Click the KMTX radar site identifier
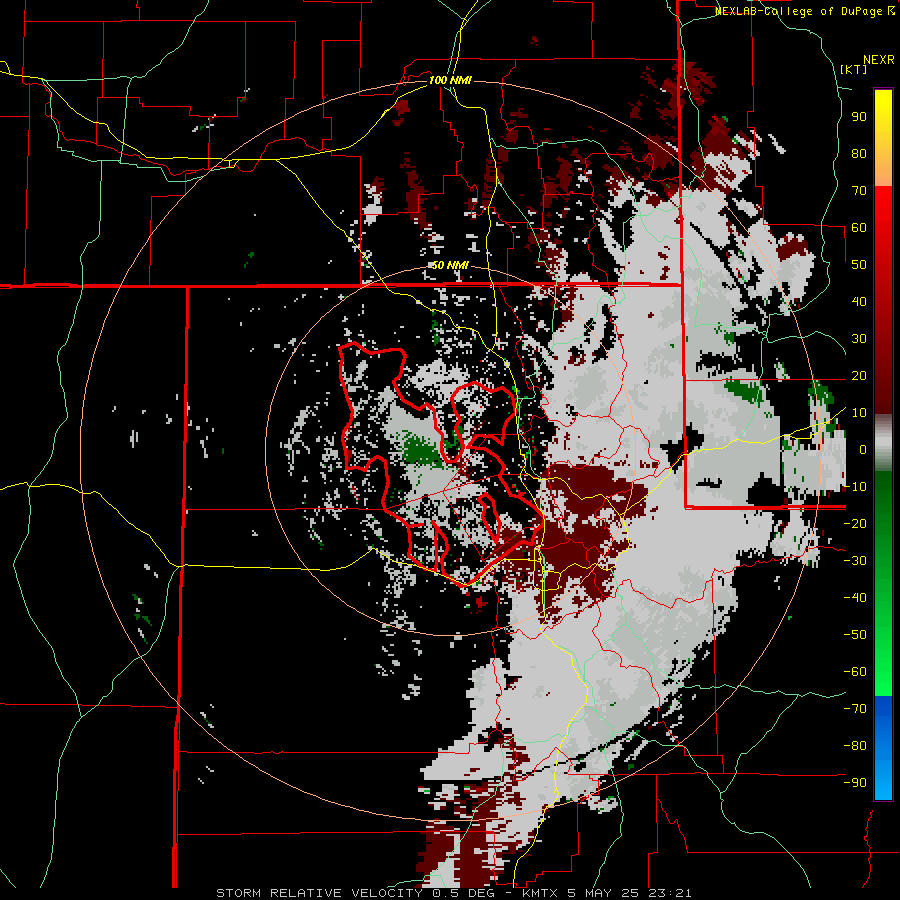Viewport: 900px width, 900px height. click(x=542, y=893)
